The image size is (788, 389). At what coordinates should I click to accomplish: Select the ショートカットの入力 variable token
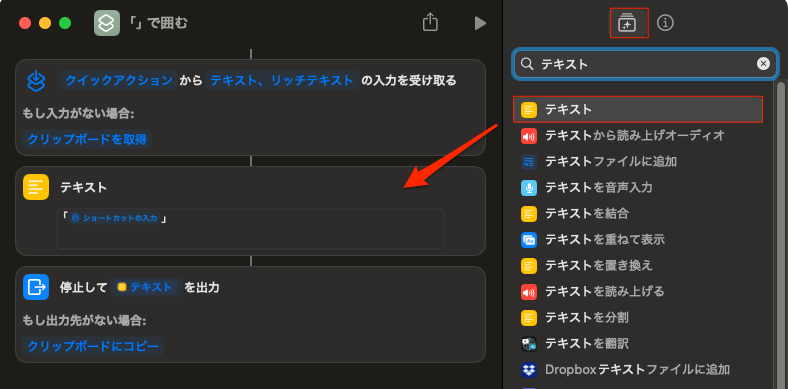point(114,218)
